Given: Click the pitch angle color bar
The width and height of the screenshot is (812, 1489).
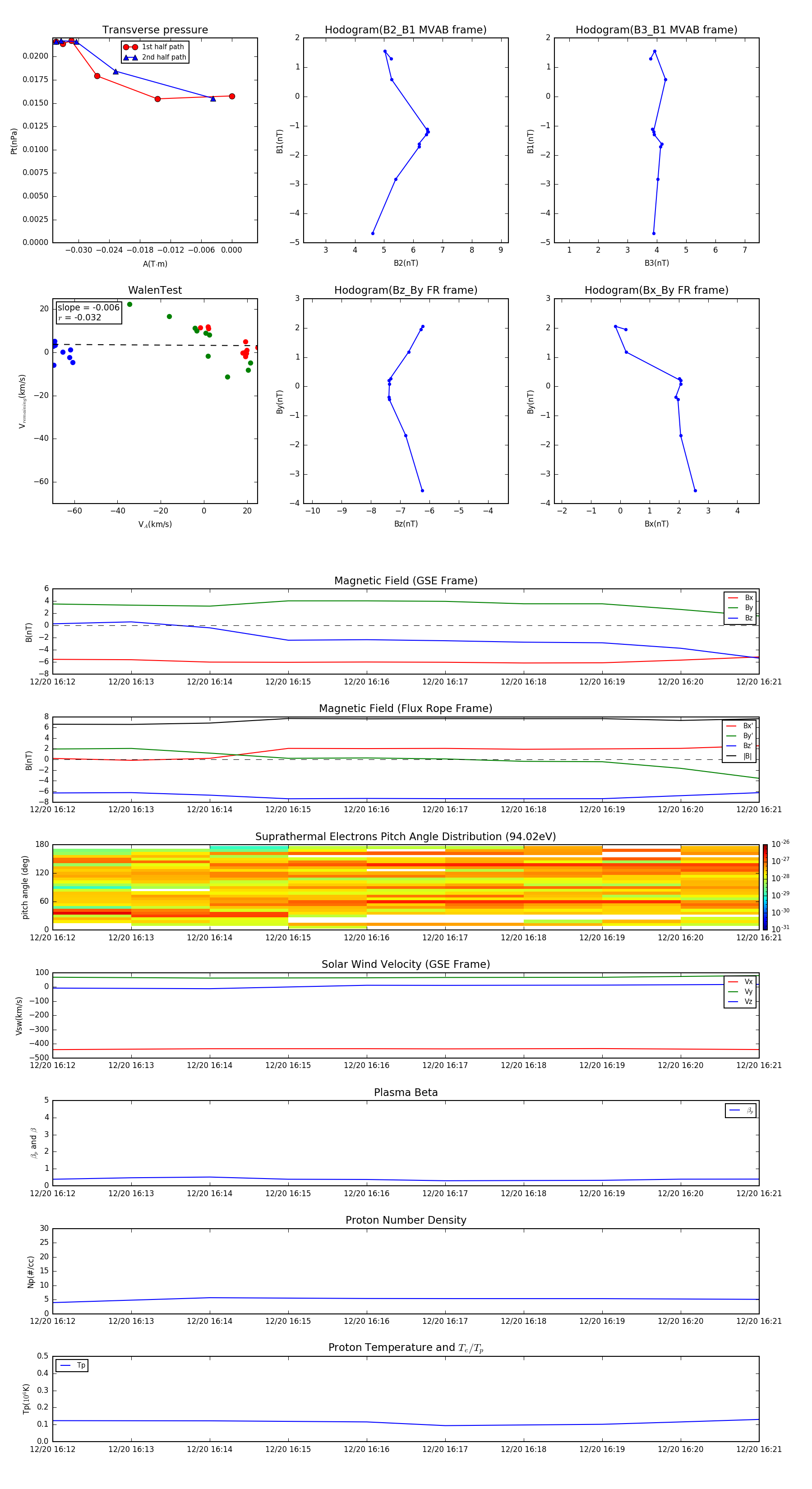Looking at the screenshot, I should tap(765, 887).
